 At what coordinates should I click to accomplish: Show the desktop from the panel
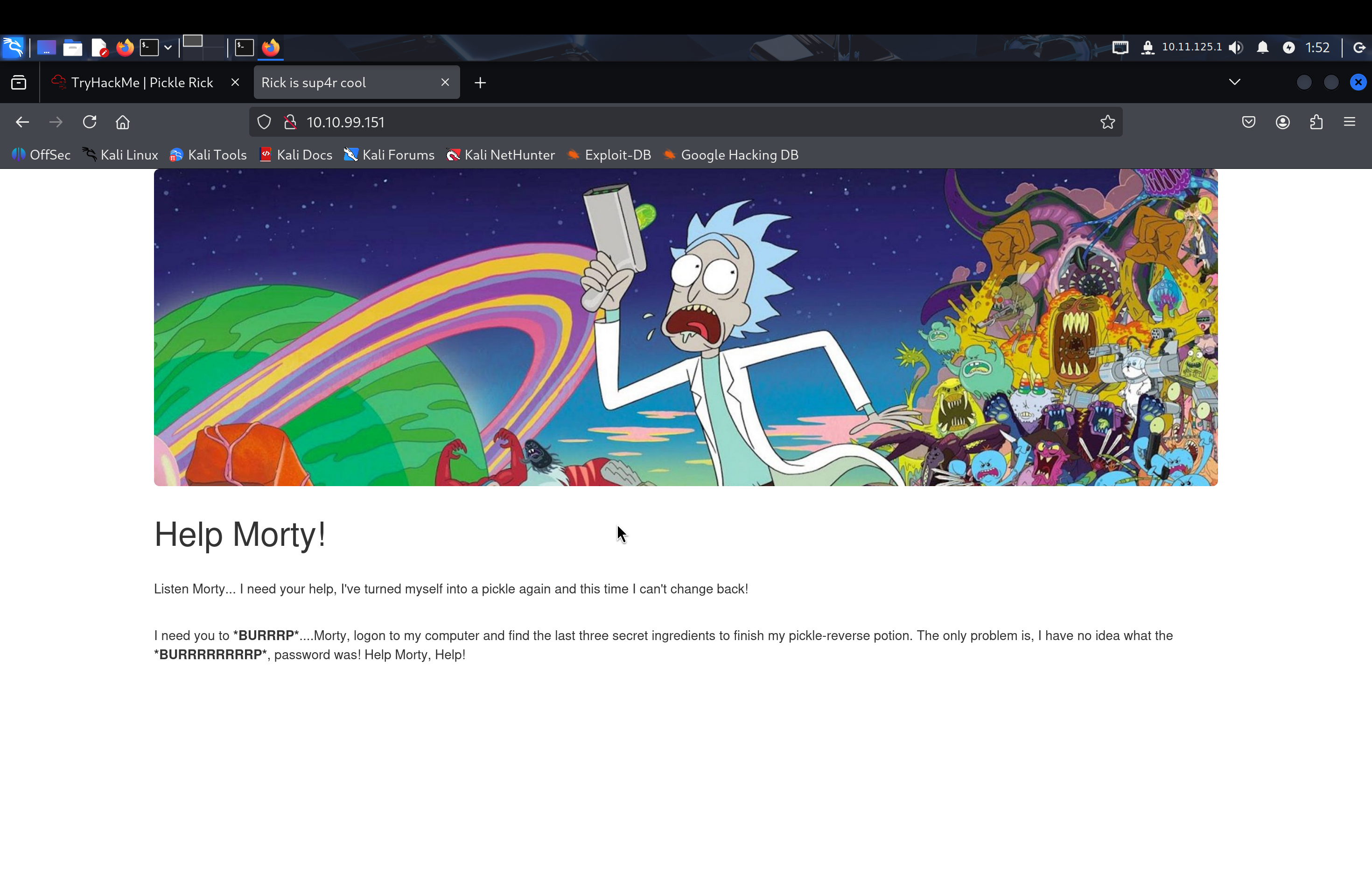point(47,48)
